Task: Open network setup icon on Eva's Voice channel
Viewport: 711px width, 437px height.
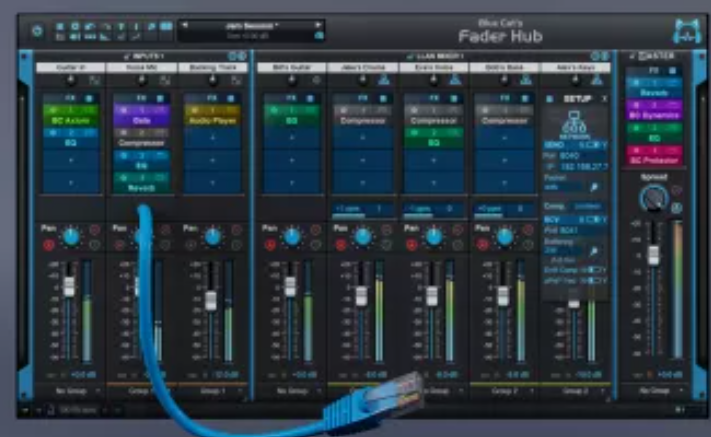Action: coord(455,80)
